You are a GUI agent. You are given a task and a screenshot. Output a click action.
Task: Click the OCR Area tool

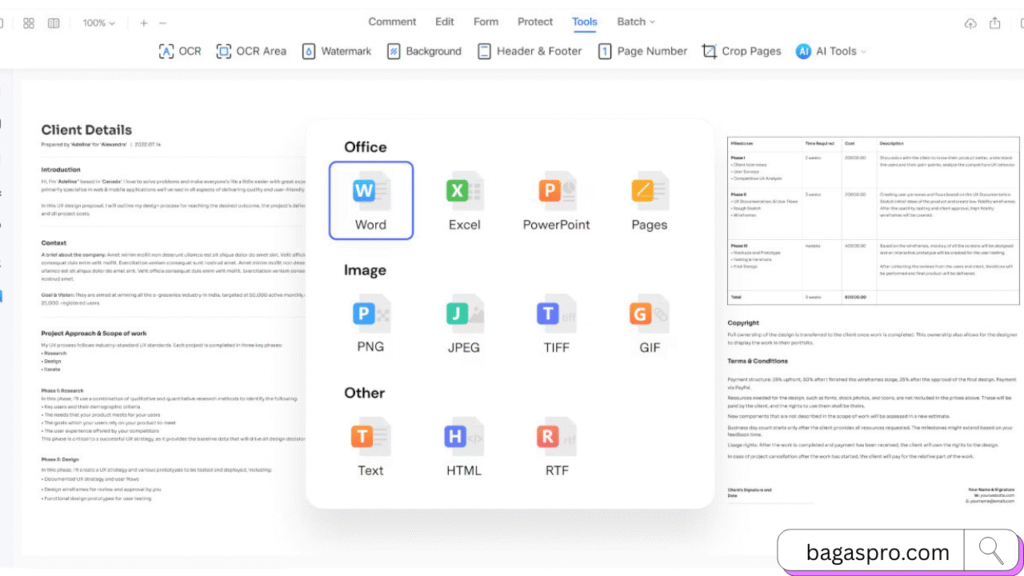click(251, 51)
